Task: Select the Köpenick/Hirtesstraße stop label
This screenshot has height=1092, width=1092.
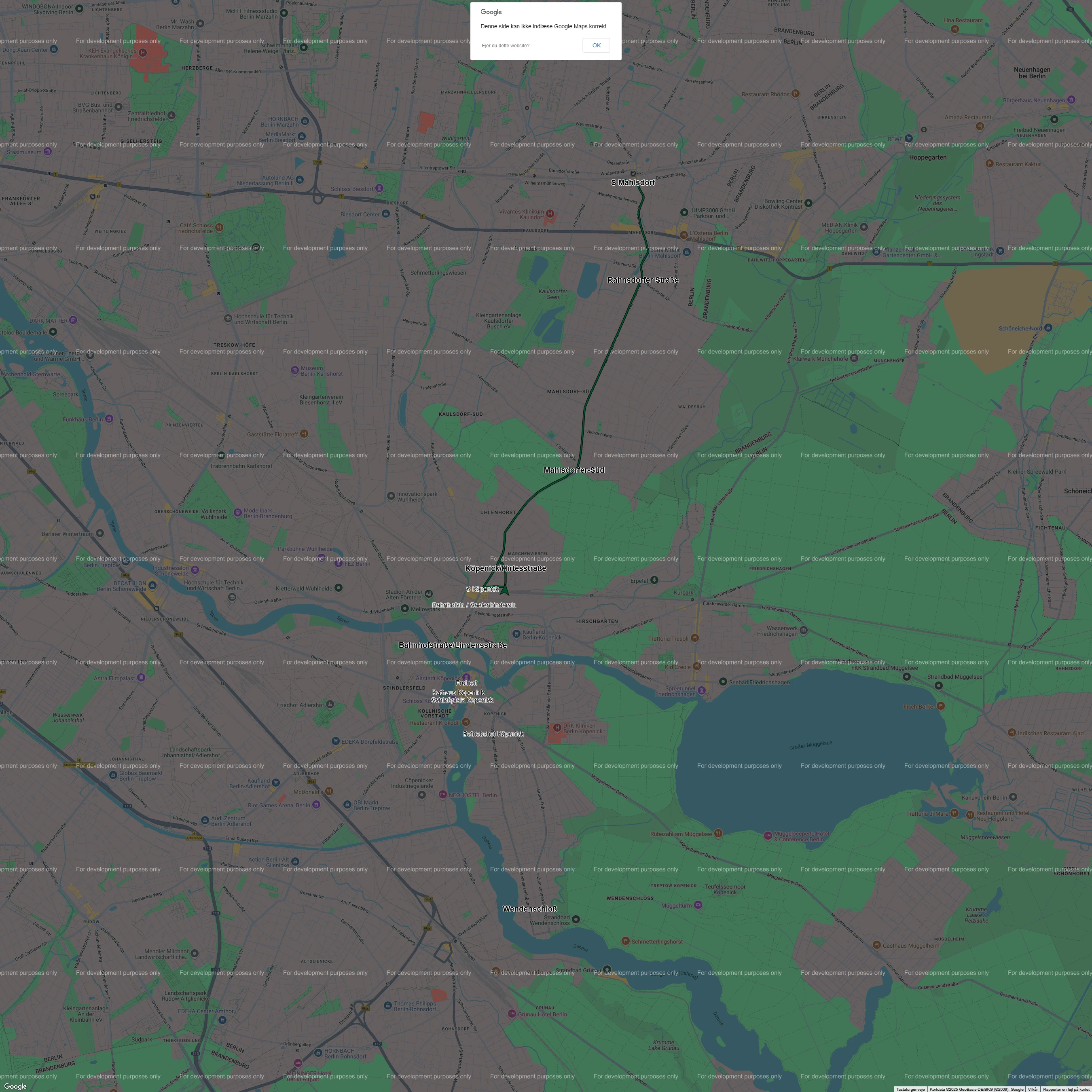Action: coord(505,568)
